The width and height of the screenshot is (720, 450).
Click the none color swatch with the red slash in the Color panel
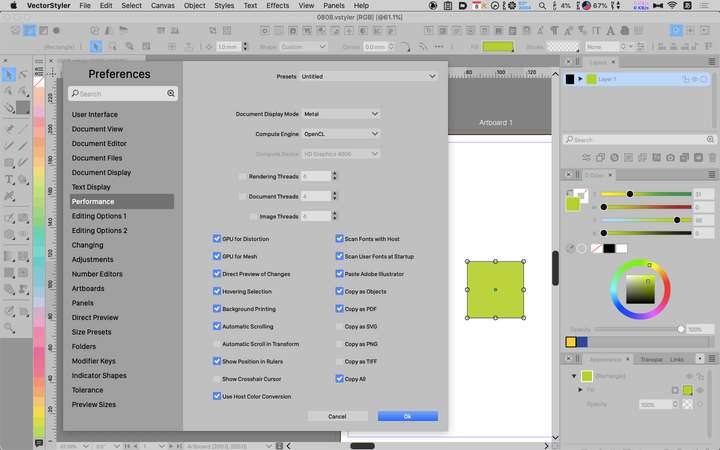596,248
